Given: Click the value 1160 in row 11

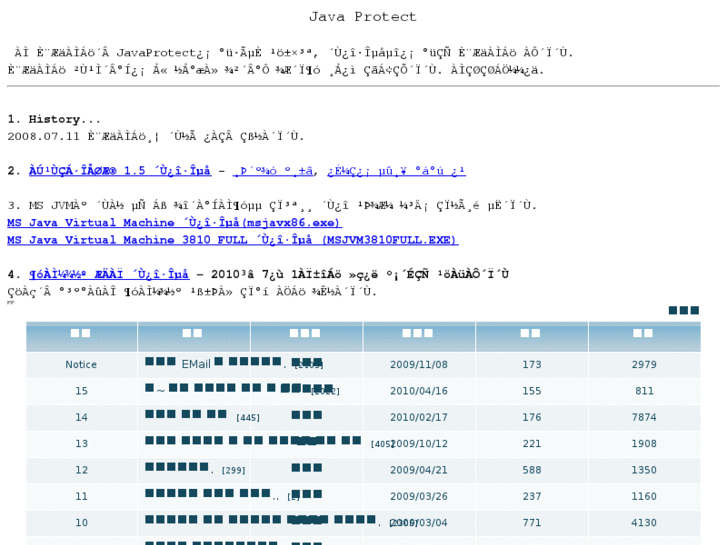Looking at the screenshot, I should [644, 497].
